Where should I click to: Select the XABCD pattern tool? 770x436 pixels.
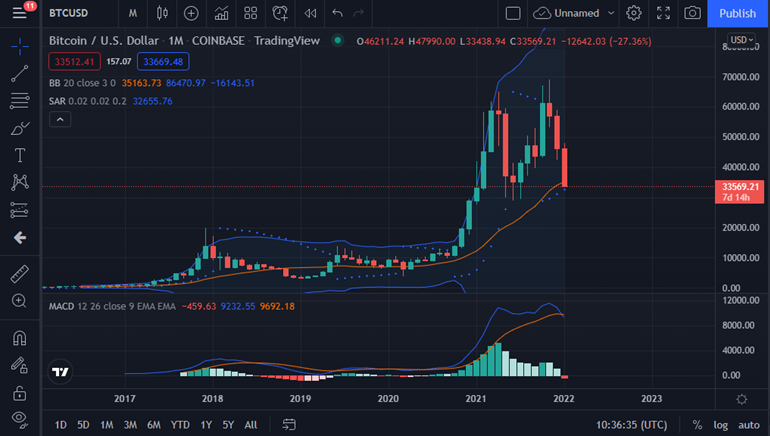point(20,183)
